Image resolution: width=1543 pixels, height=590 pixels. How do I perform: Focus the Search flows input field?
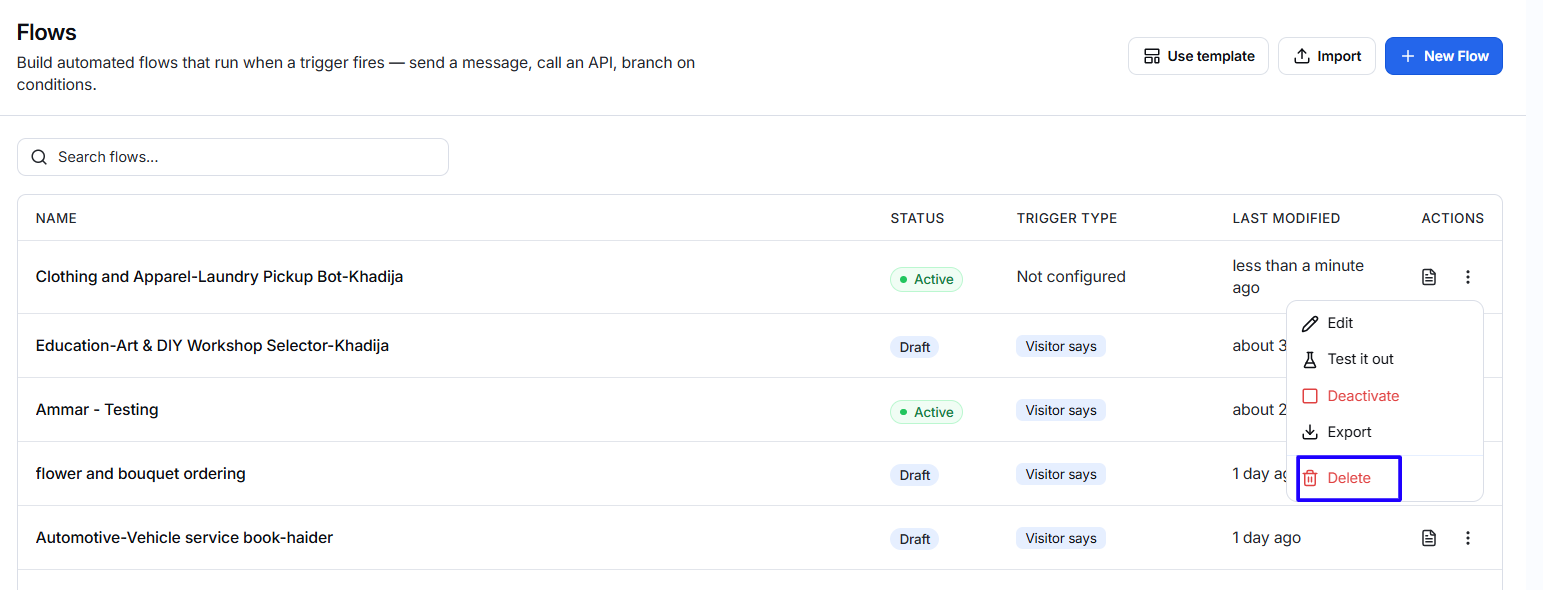click(233, 157)
